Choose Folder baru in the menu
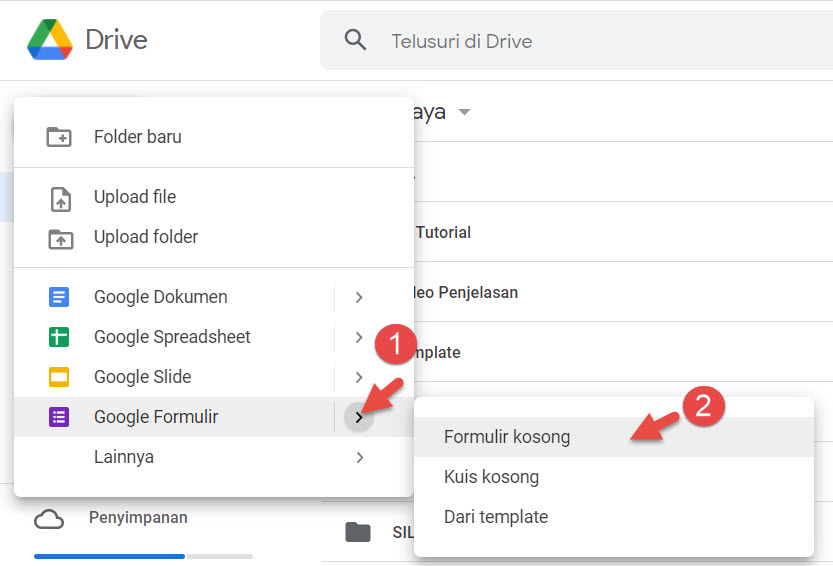The width and height of the screenshot is (833, 566). [x=138, y=137]
